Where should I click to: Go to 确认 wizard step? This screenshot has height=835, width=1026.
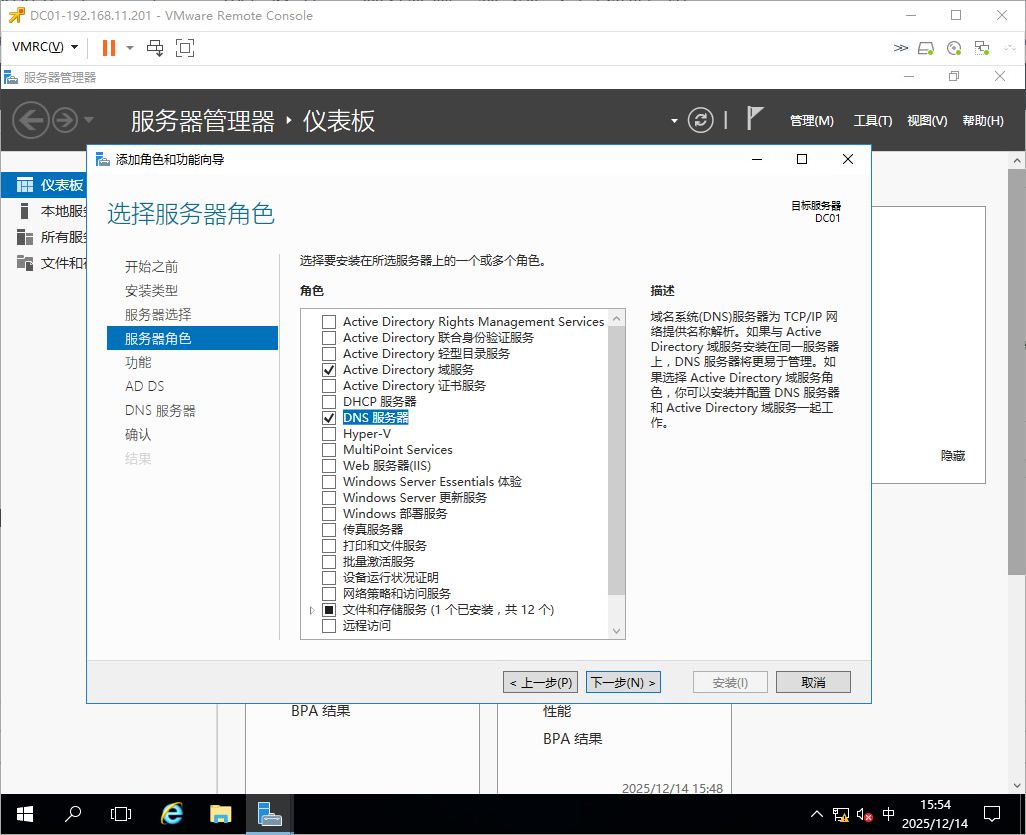click(x=138, y=435)
